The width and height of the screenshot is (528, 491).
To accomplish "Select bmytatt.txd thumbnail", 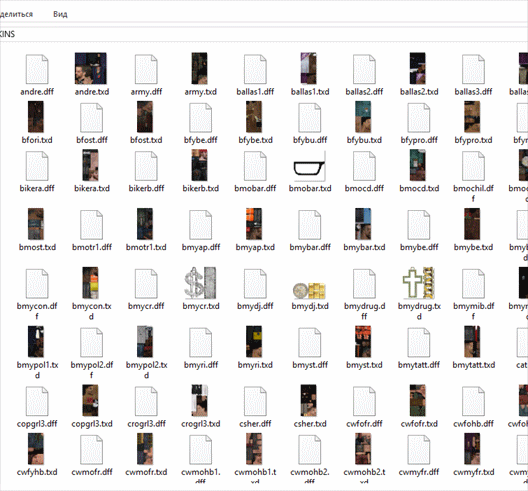I will tap(472, 341).
